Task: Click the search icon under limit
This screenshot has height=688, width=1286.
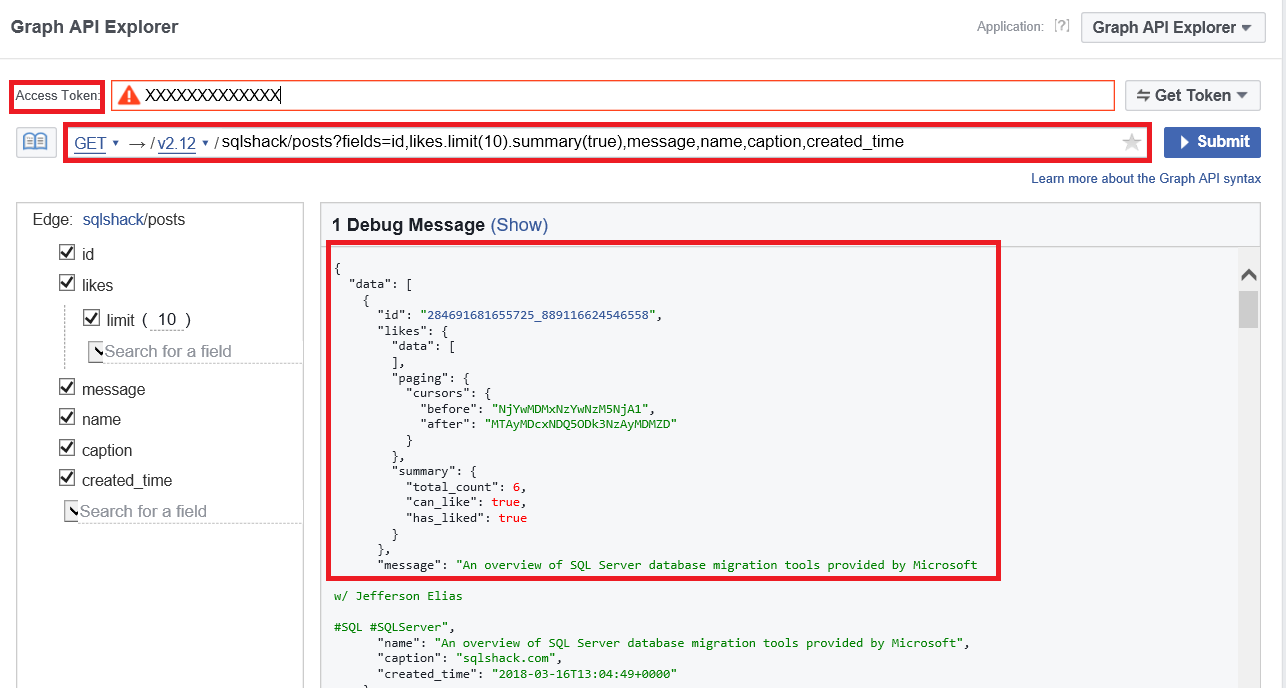Action: click(x=96, y=351)
